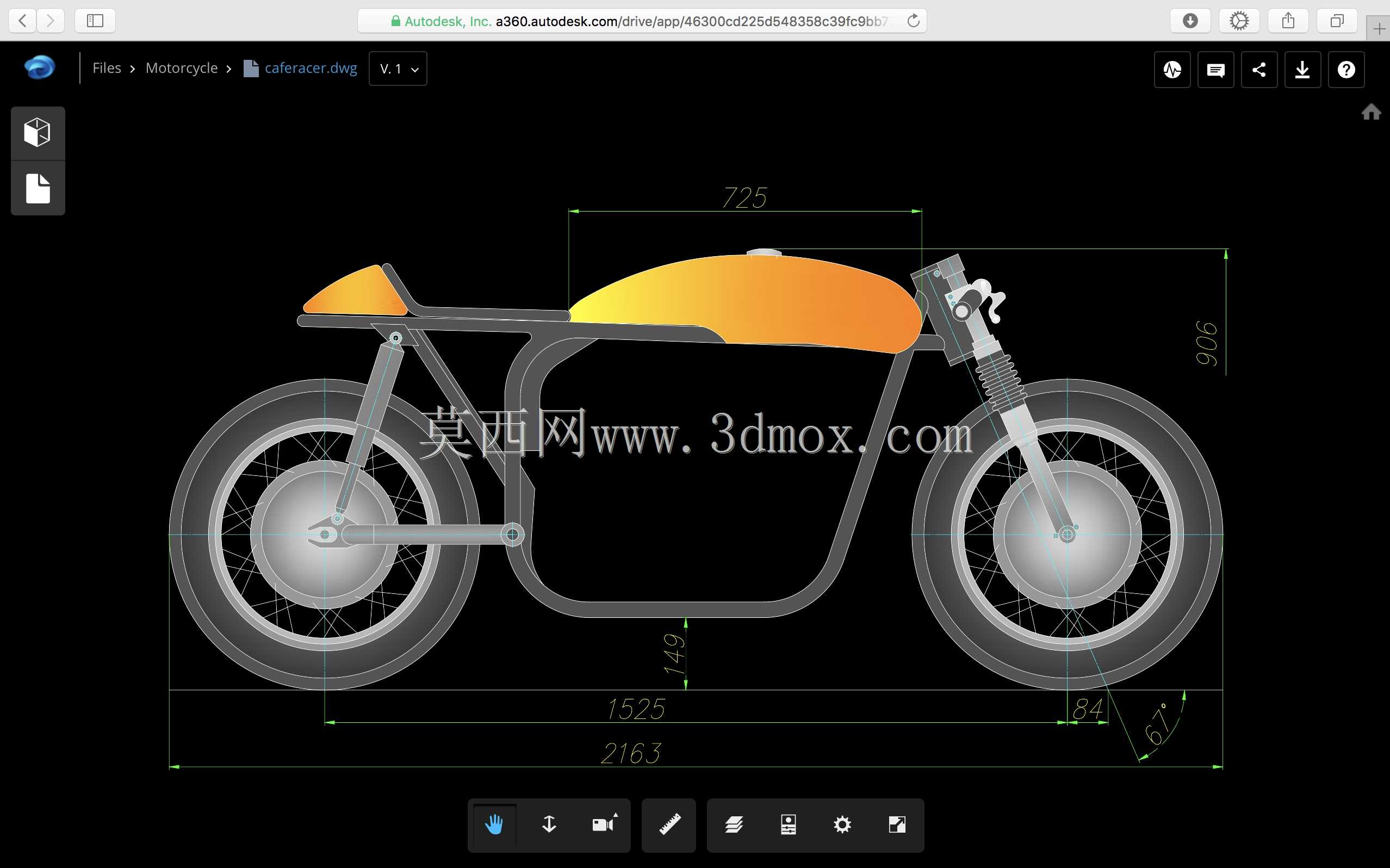Activate the Measure ruler tool
The height and width of the screenshot is (868, 1390).
point(669,825)
